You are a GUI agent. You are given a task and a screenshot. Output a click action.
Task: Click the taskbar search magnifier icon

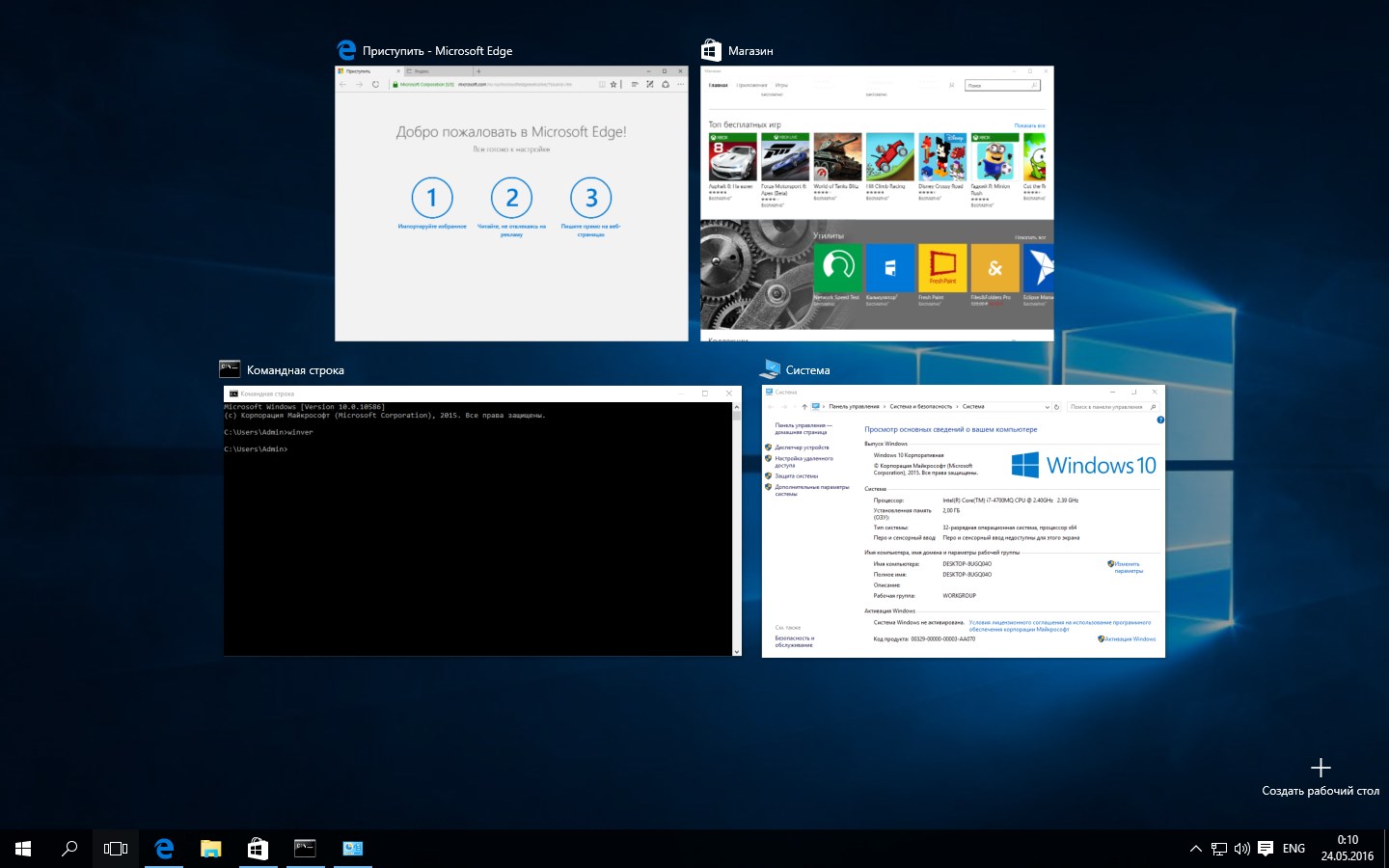pyautogui.click(x=69, y=849)
